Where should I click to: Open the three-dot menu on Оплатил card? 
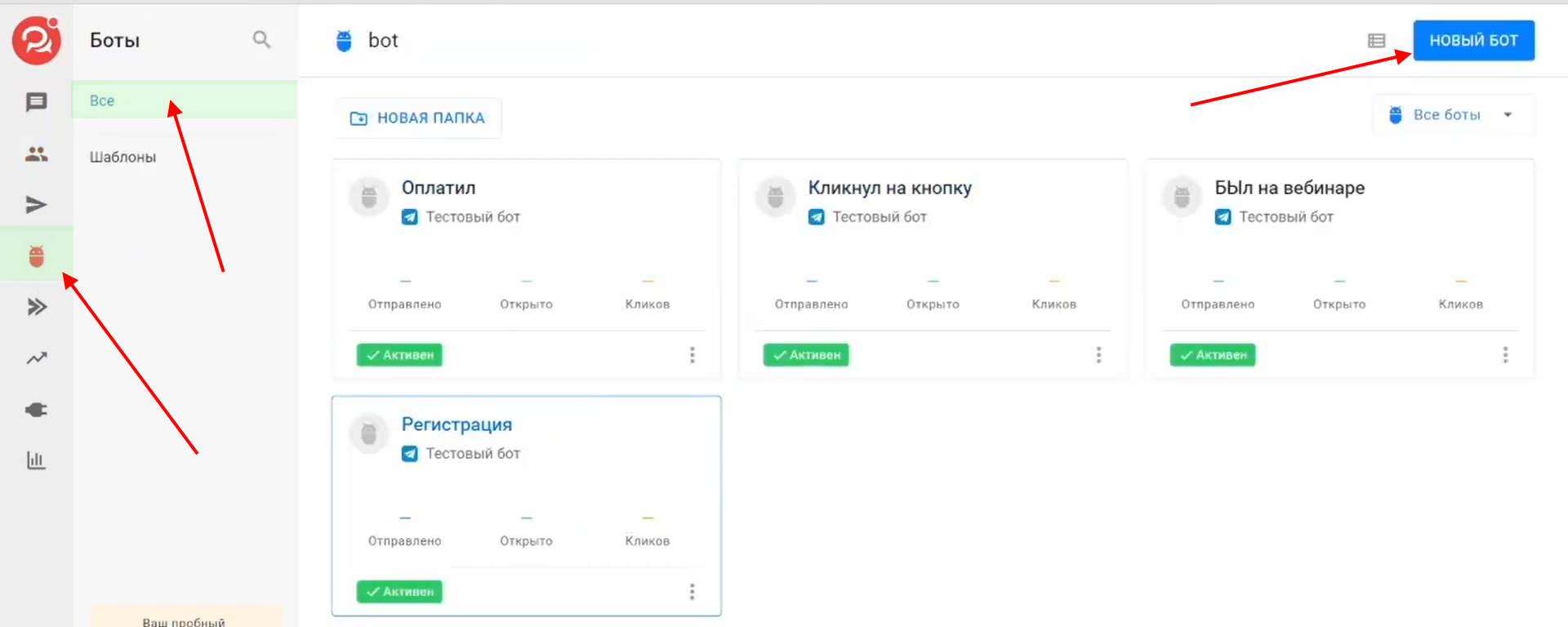pyautogui.click(x=692, y=355)
